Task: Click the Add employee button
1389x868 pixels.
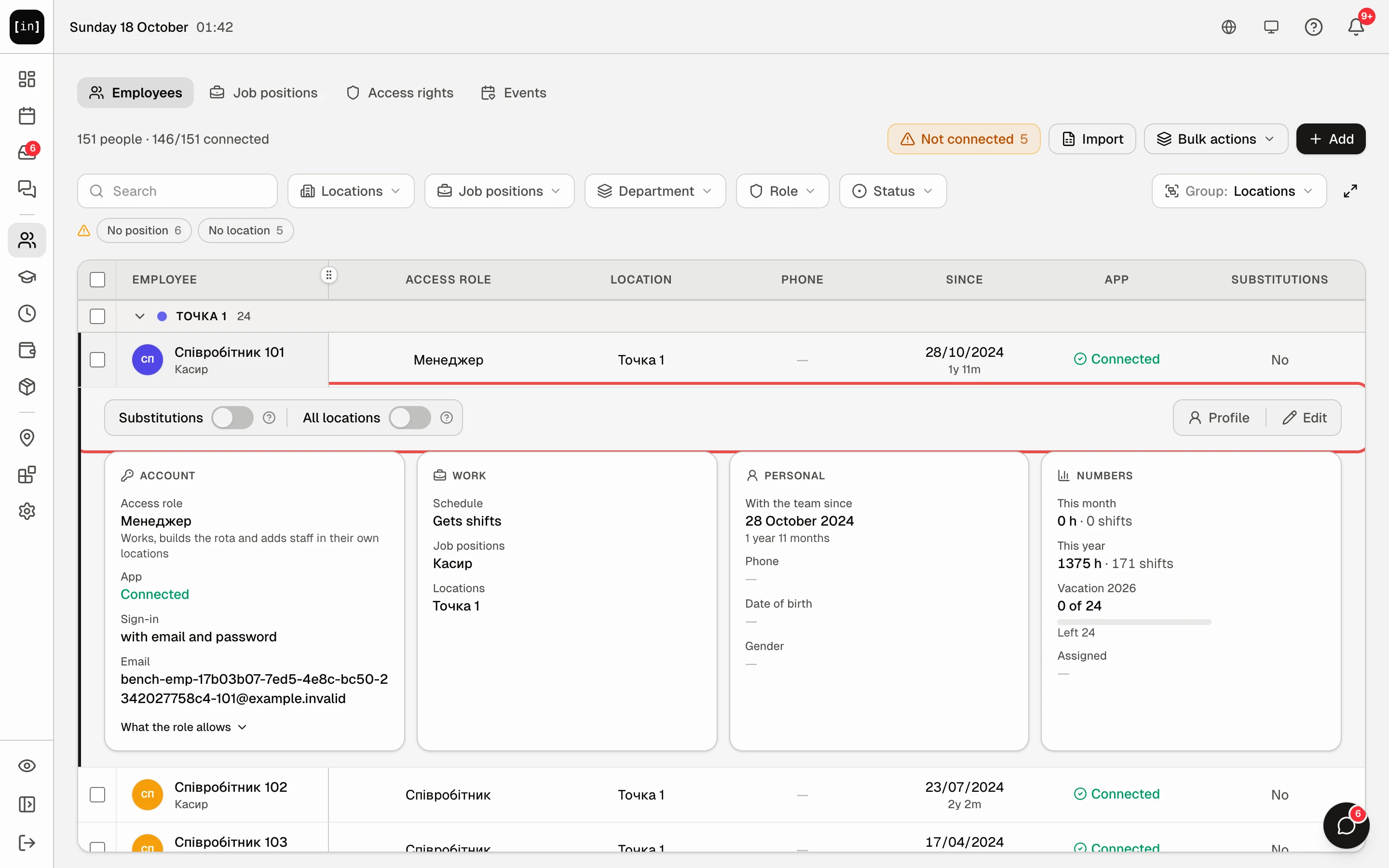Action: (1331, 139)
